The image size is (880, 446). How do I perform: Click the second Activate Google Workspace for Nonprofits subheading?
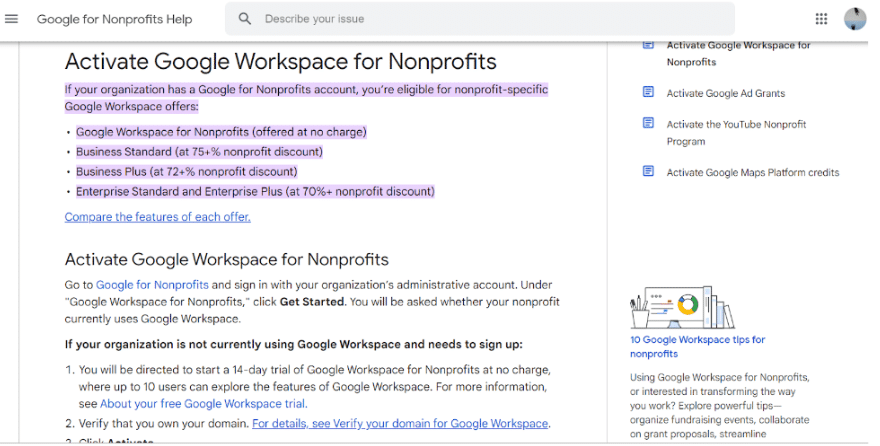click(x=227, y=260)
